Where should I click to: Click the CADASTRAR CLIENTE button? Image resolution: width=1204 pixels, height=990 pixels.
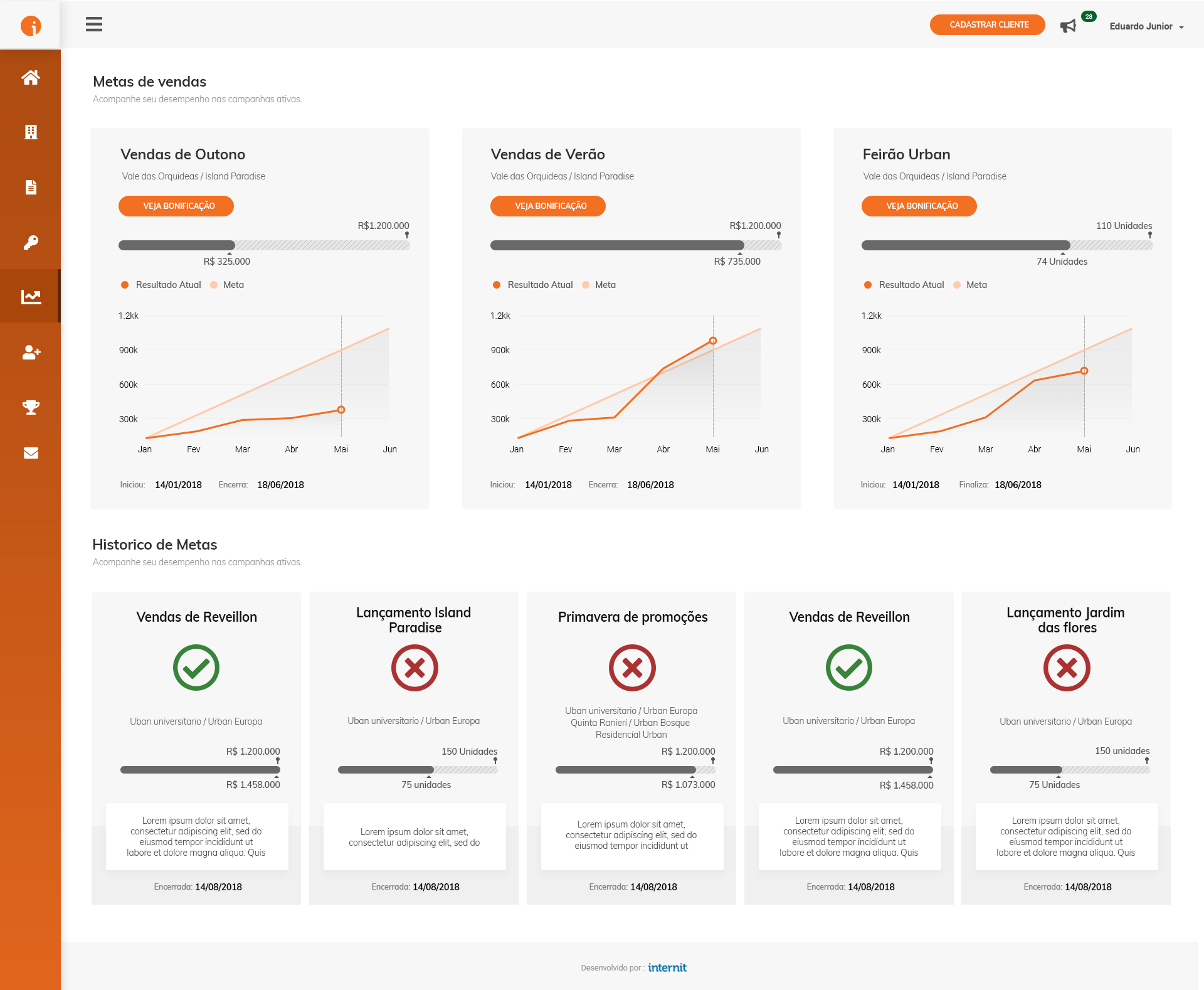click(x=988, y=25)
